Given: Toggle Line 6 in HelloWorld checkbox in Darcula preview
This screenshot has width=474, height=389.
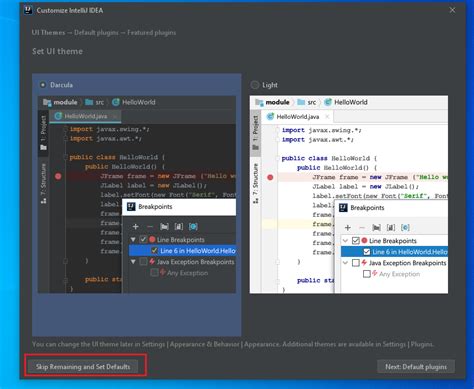Looking at the screenshot, I should 154,251.
